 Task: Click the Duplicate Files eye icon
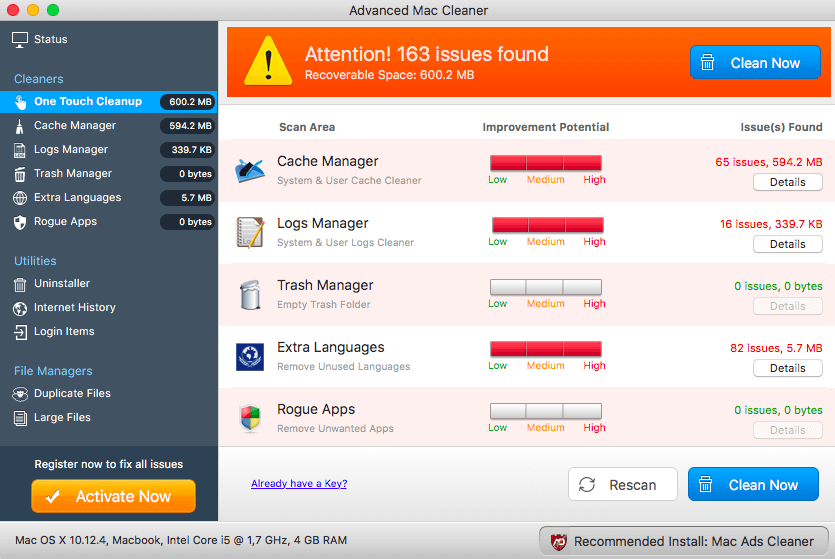click(x=20, y=394)
